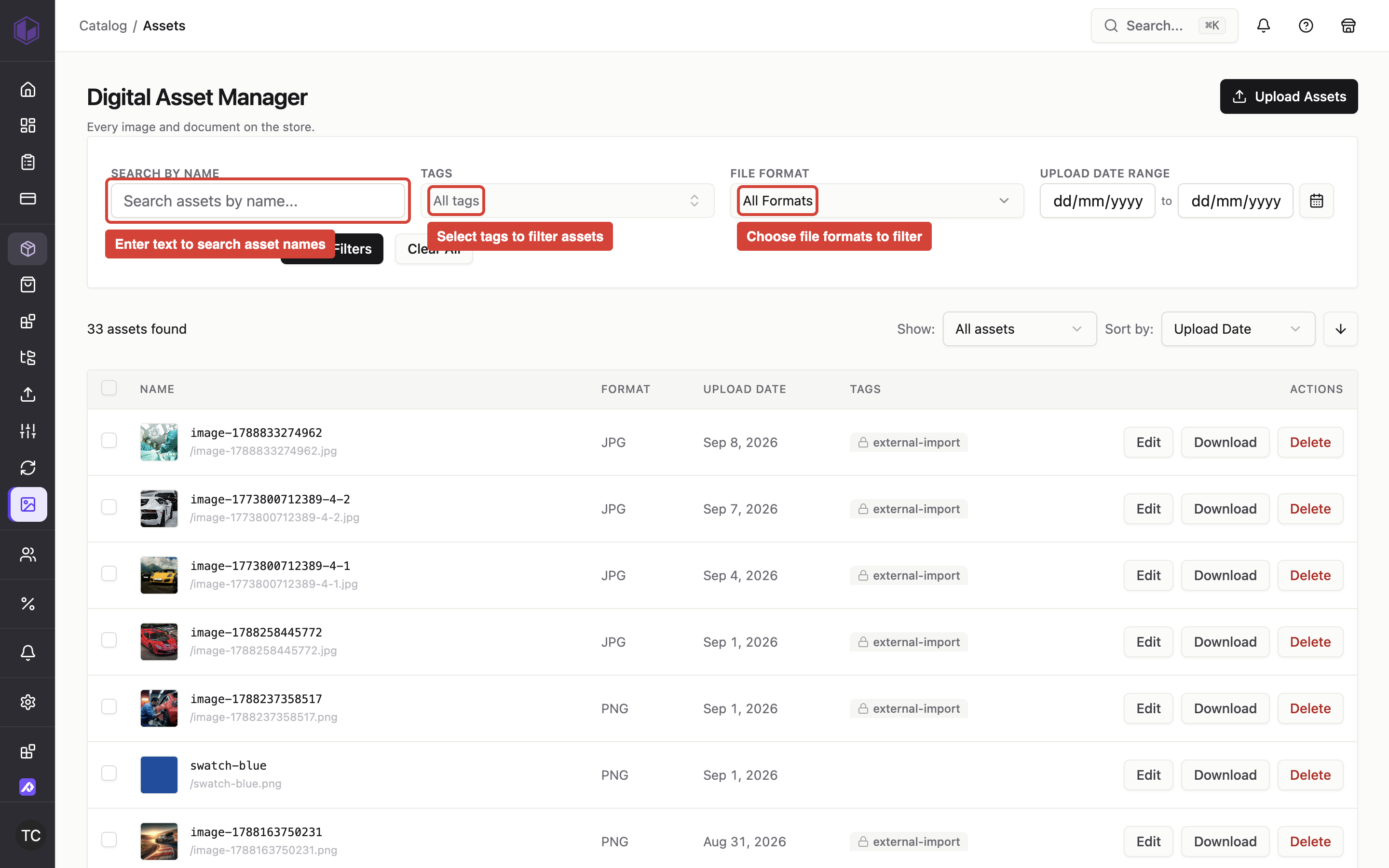
Task: Open the cube Catalog icon in sidebar
Action: coord(27,248)
